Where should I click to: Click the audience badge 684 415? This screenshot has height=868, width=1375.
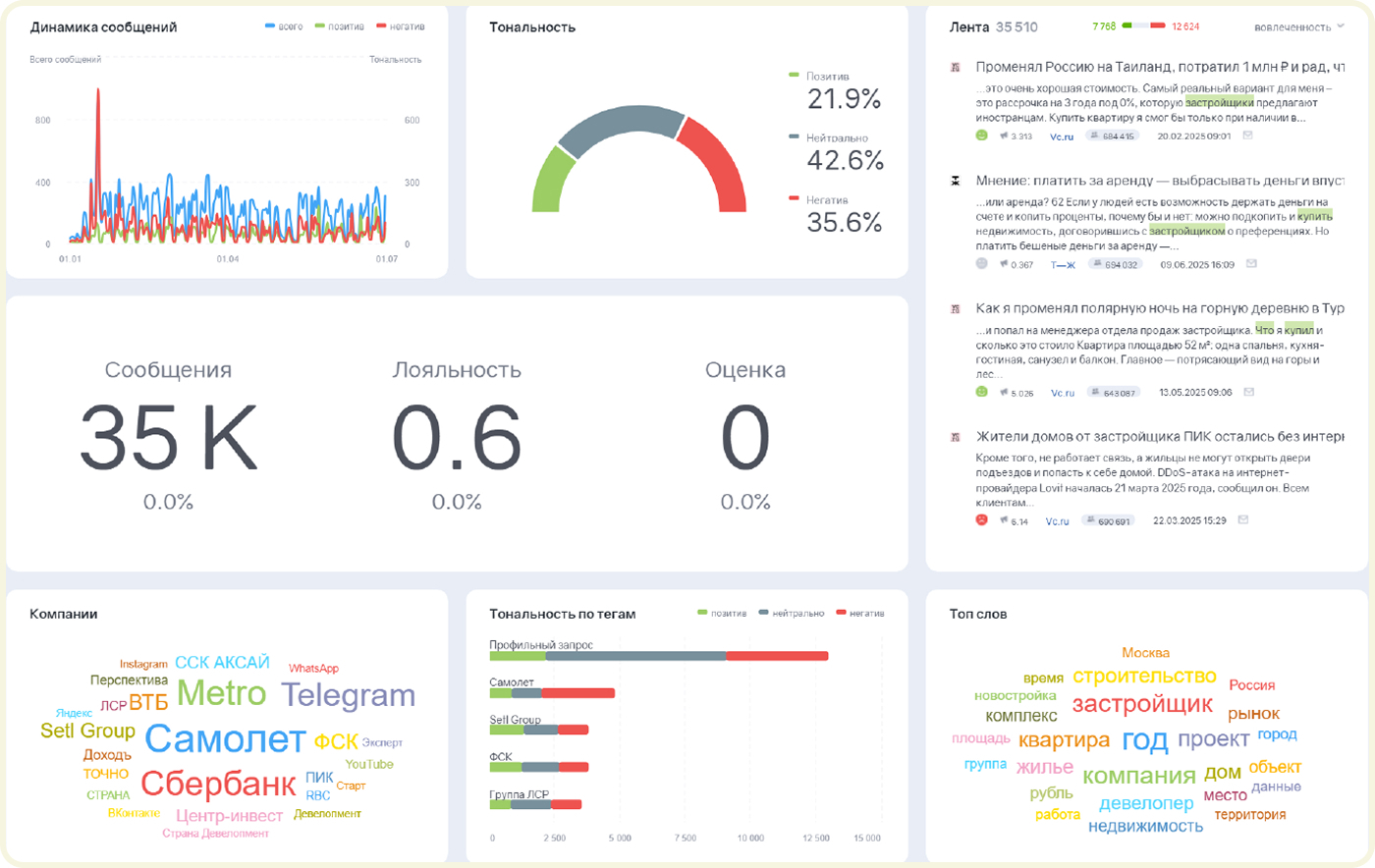pyautogui.click(x=1112, y=136)
